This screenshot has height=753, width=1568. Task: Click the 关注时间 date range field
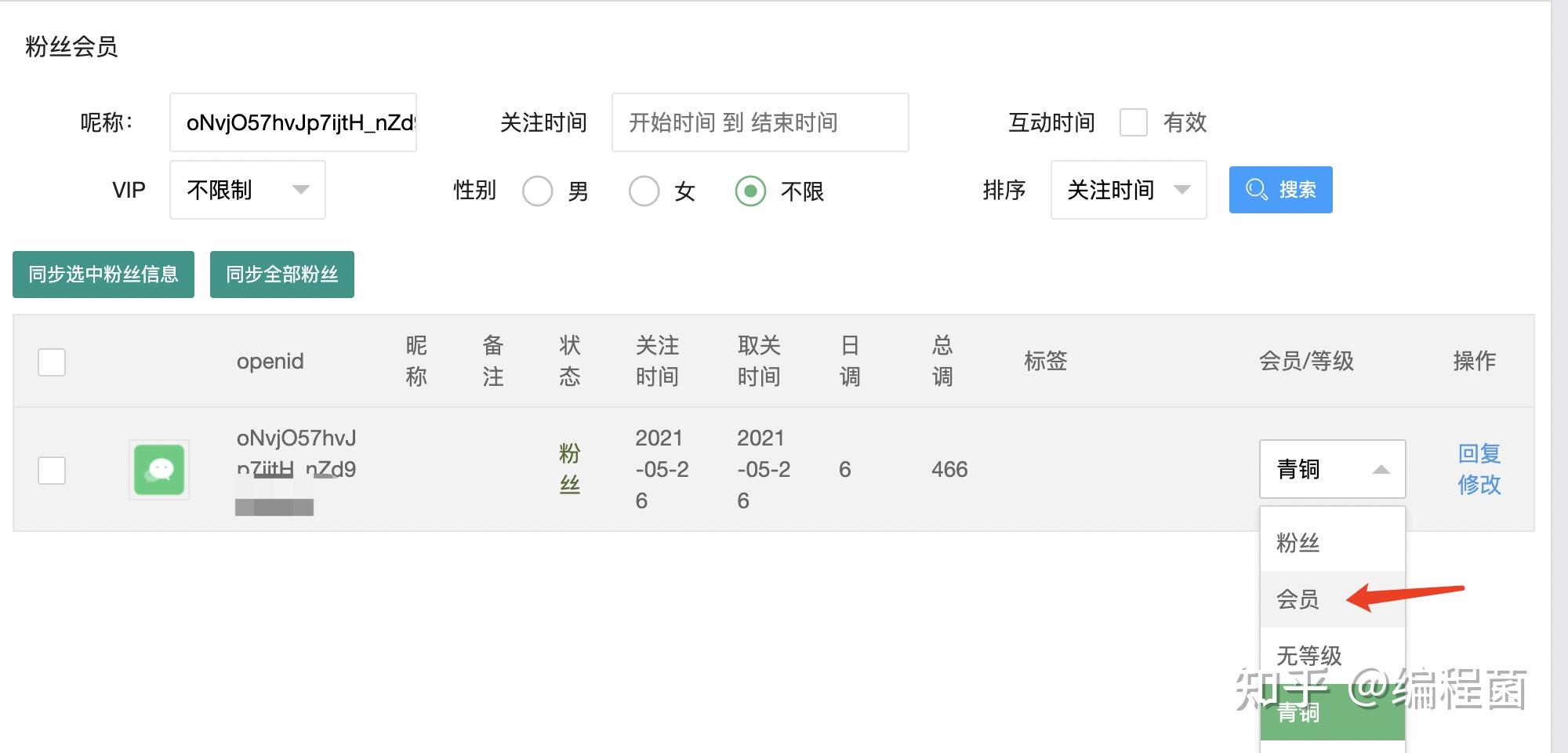[760, 122]
